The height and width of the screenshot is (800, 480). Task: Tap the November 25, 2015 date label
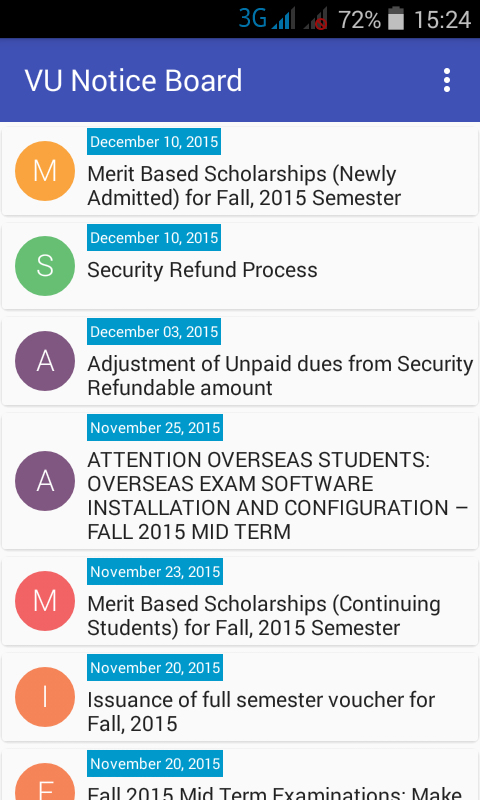click(x=155, y=428)
